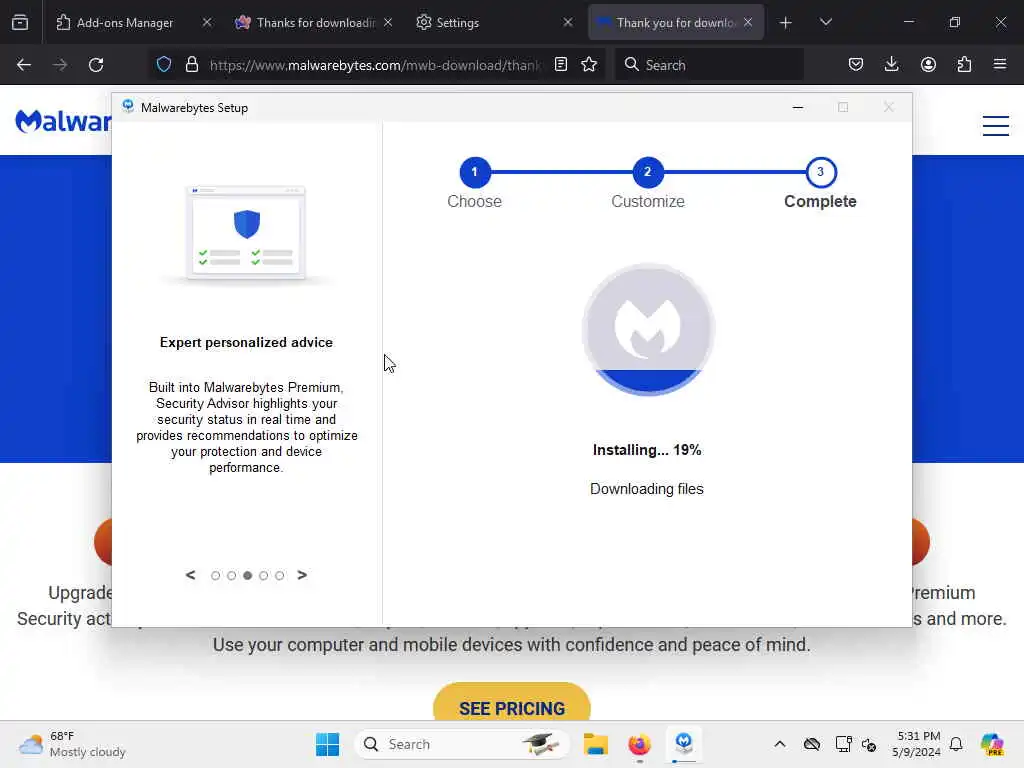Bookmark this page with the star icon
The width and height of the screenshot is (1024, 768).
589,65
